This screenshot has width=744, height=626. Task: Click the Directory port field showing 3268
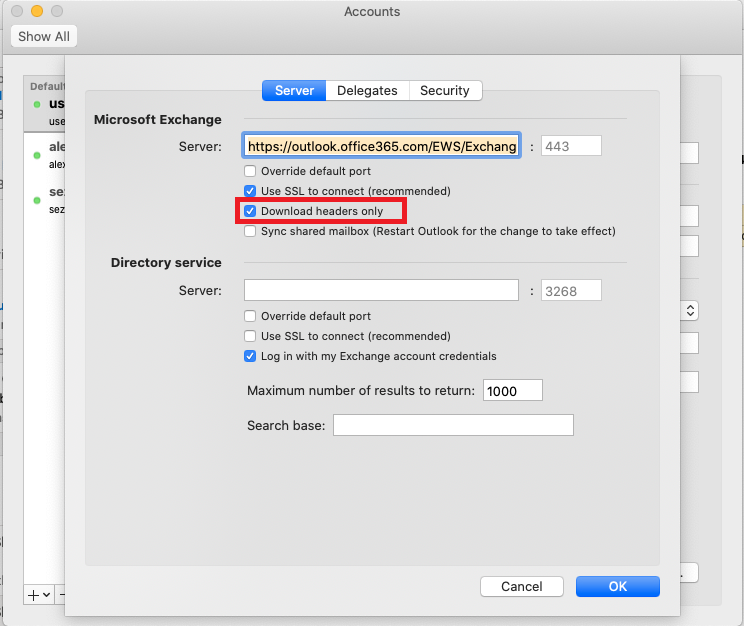pos(571,290)
